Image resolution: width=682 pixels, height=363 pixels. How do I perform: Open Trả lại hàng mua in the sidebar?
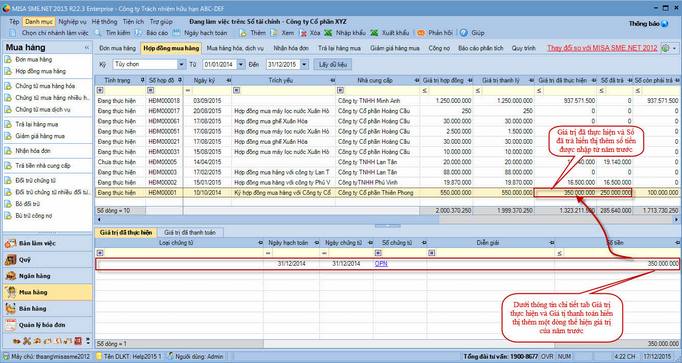click(37, 124)
